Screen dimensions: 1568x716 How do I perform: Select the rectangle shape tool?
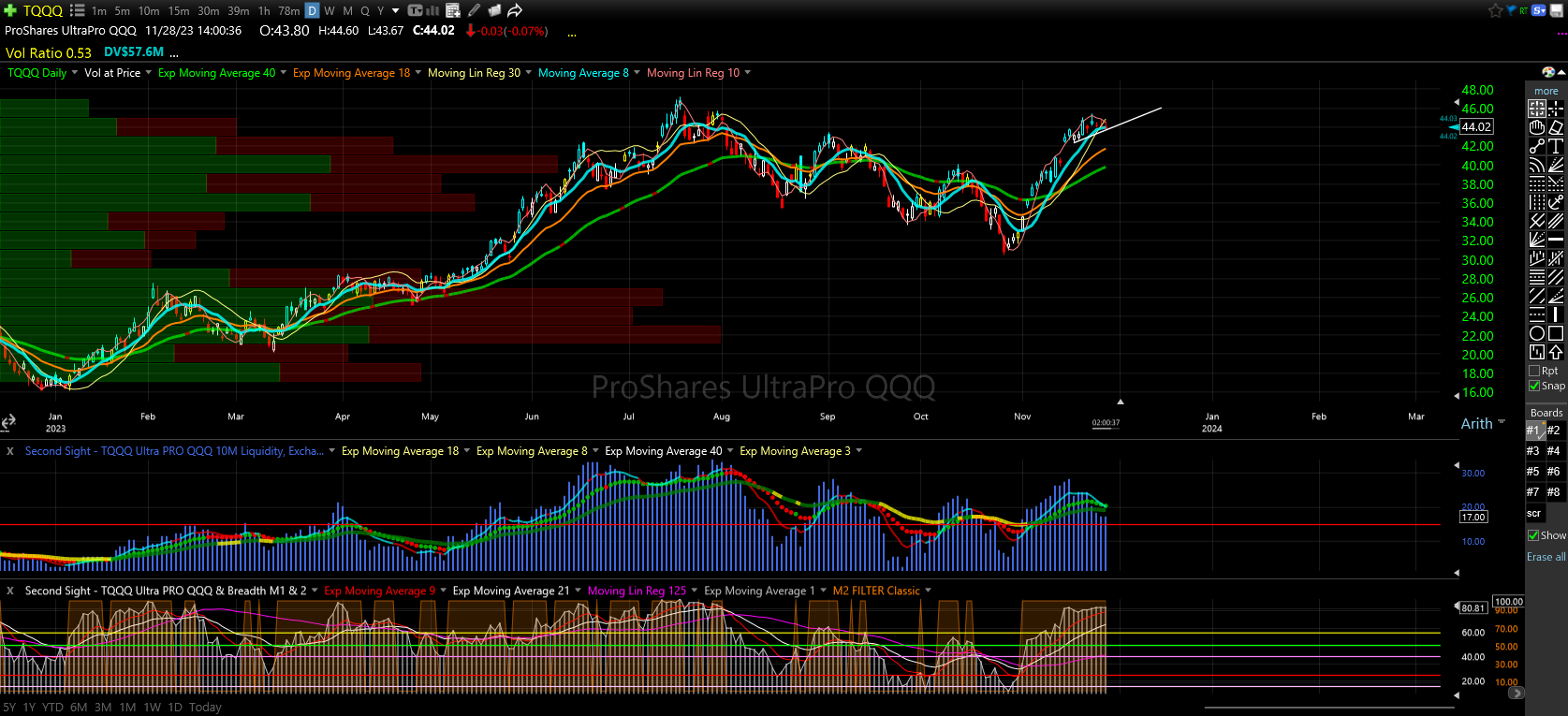coord(1556,333)
